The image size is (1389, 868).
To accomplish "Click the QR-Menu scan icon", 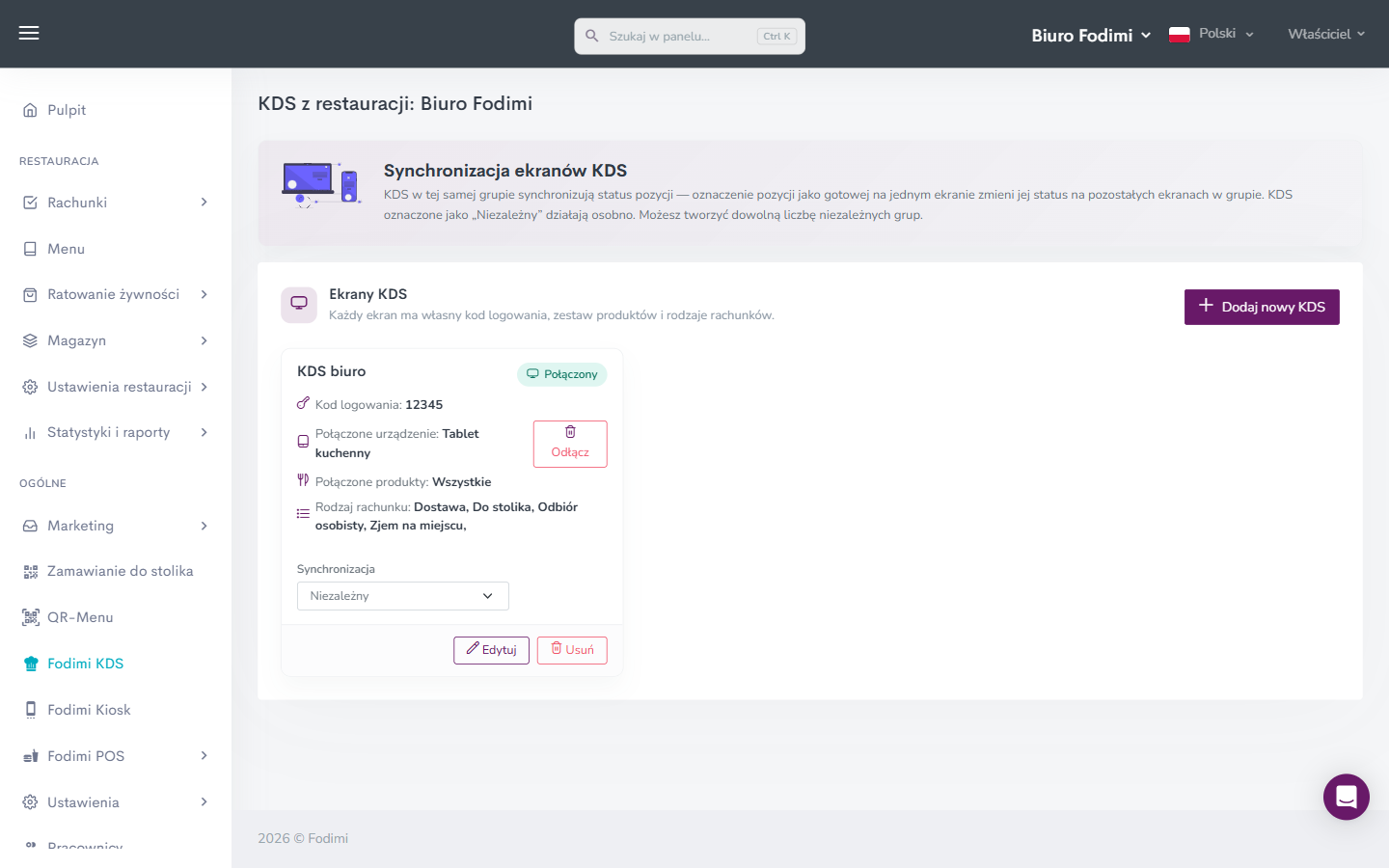I will 30,617.
